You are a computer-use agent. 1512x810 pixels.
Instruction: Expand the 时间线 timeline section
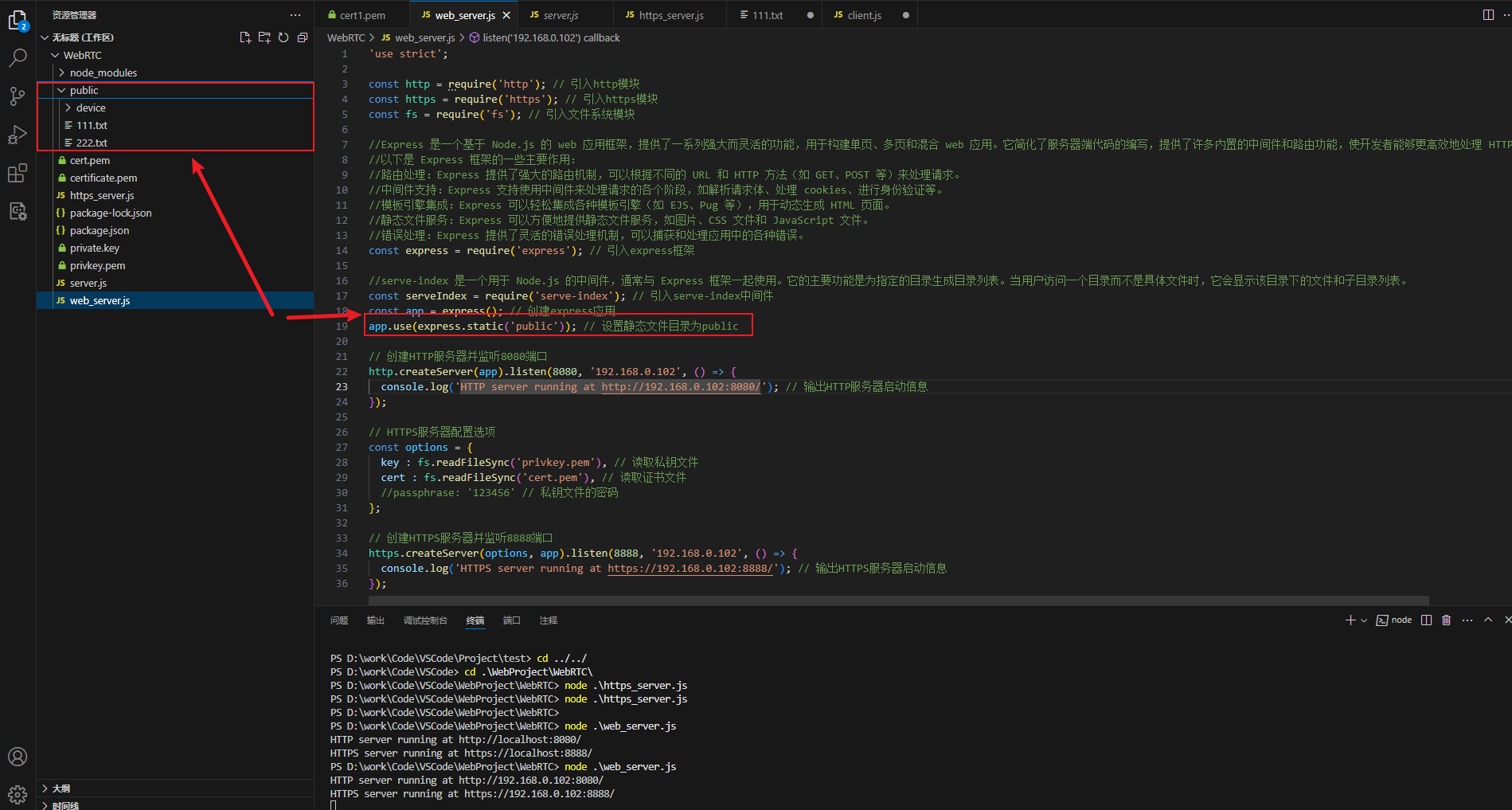(175, 804)
